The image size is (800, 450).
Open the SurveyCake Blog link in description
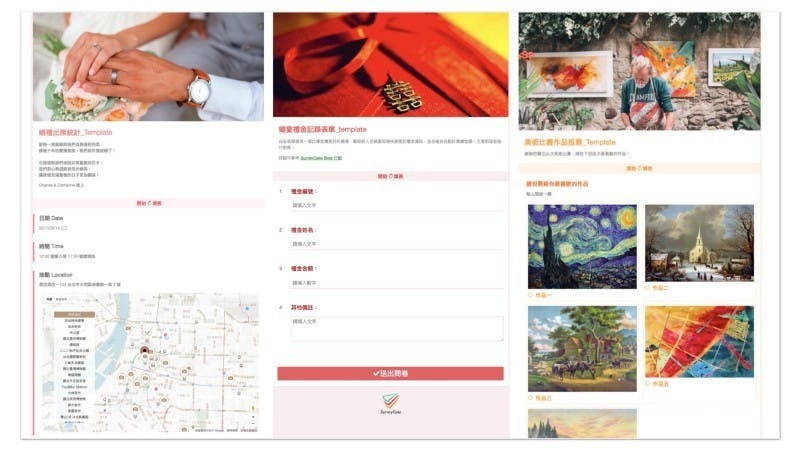[321, 158]
